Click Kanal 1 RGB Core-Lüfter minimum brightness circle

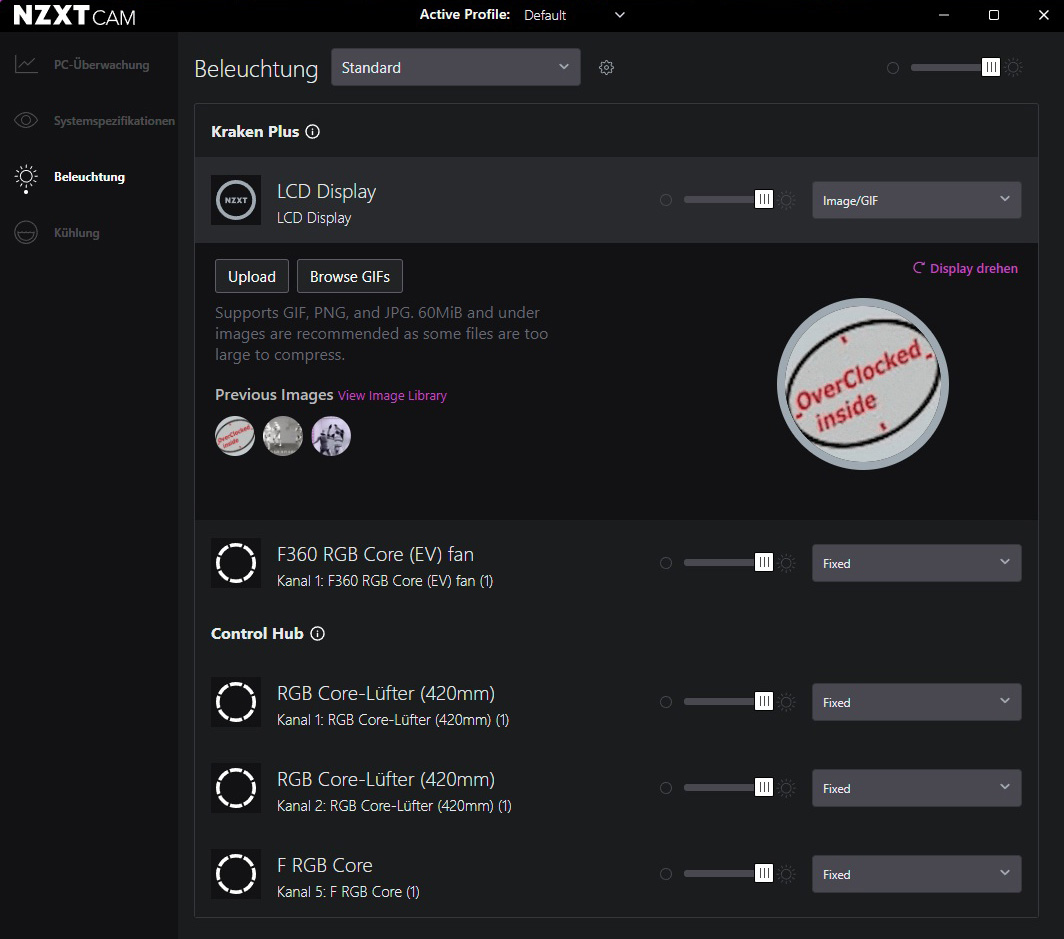pyautogui.click(x=666, y=702)
